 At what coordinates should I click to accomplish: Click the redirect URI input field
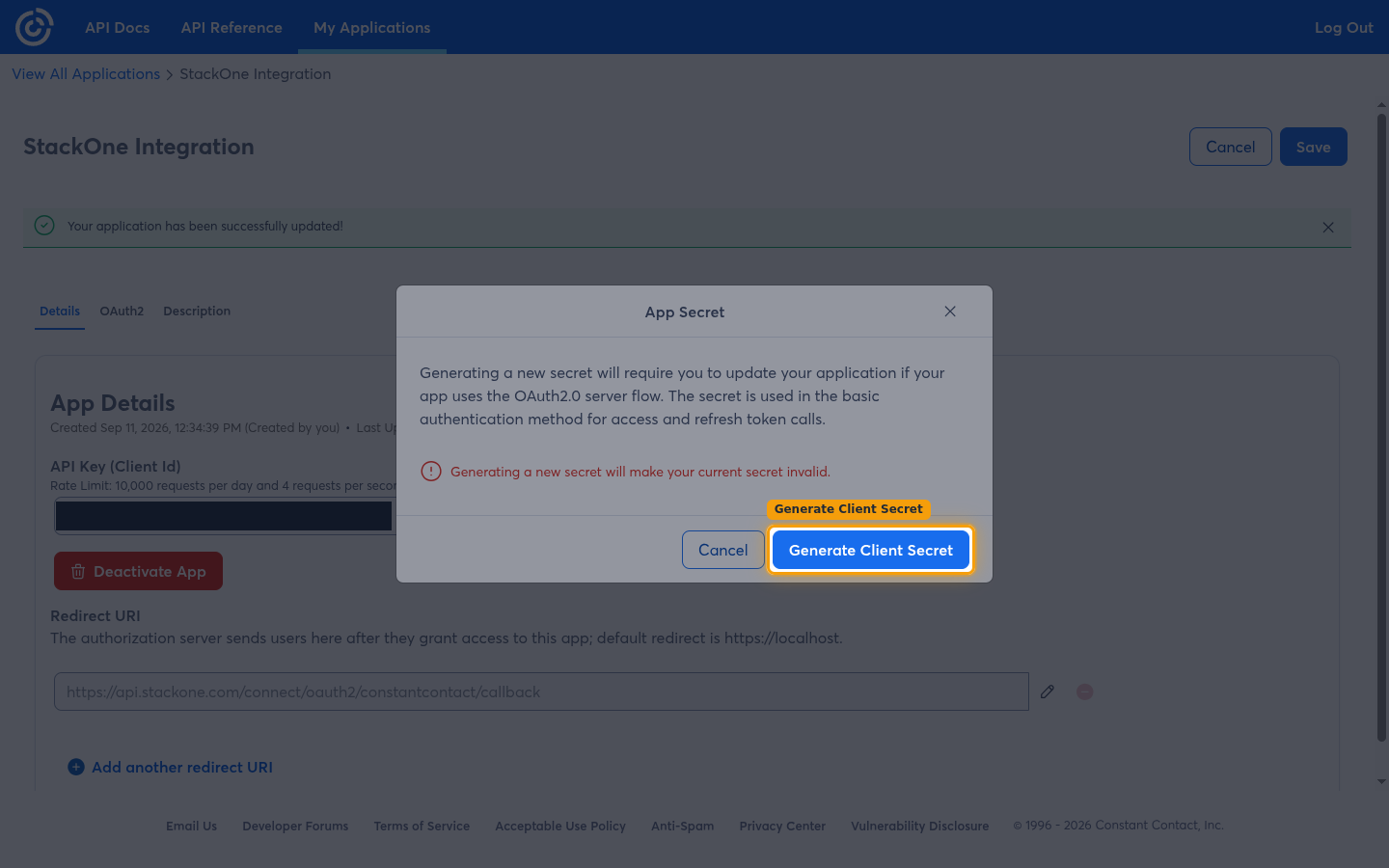click(x=541, y=692)
